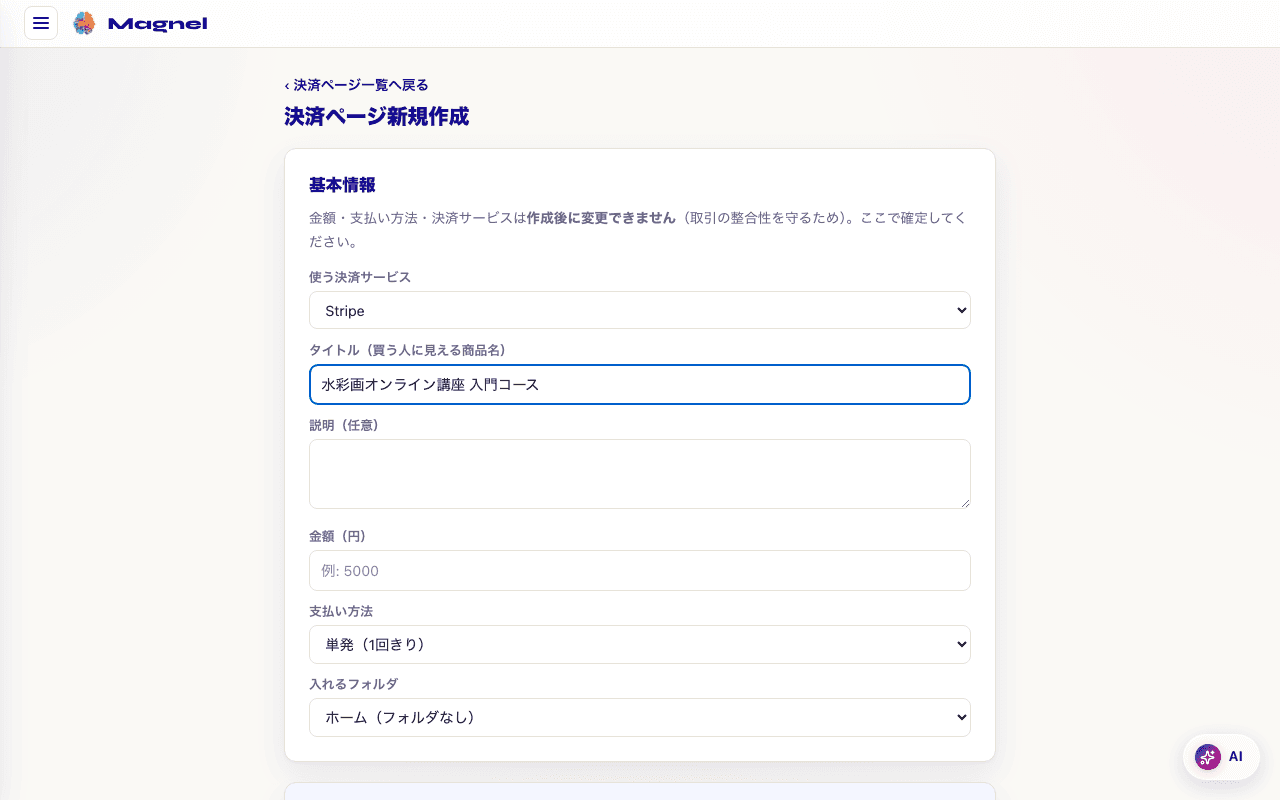This screenshot has height=800, width=1280.
Task: Open the 使う決済サービス Stripe dropdown
Action: (x=640, y=310)
